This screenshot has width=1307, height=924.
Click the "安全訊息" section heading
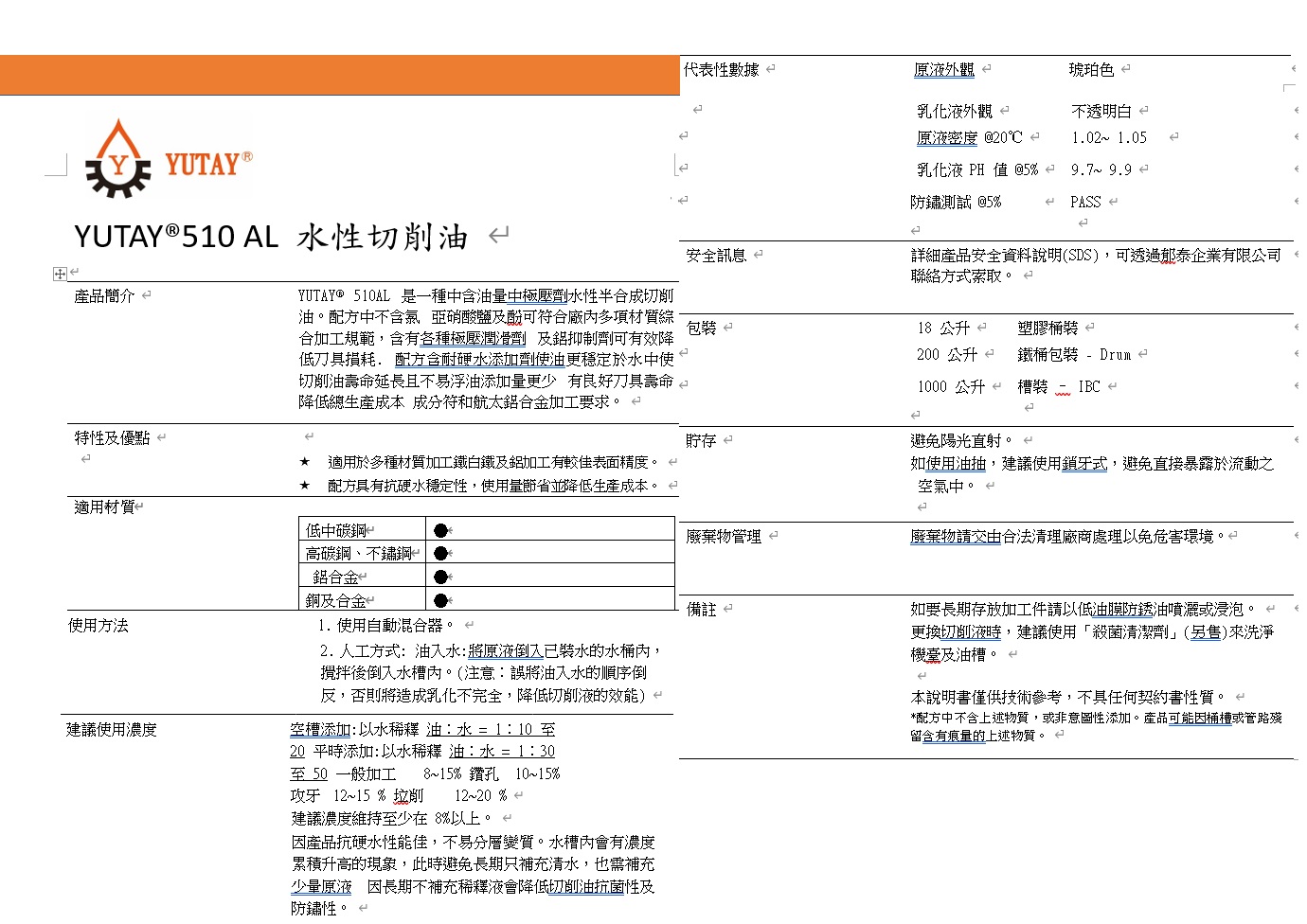click(x=717, y=255)
